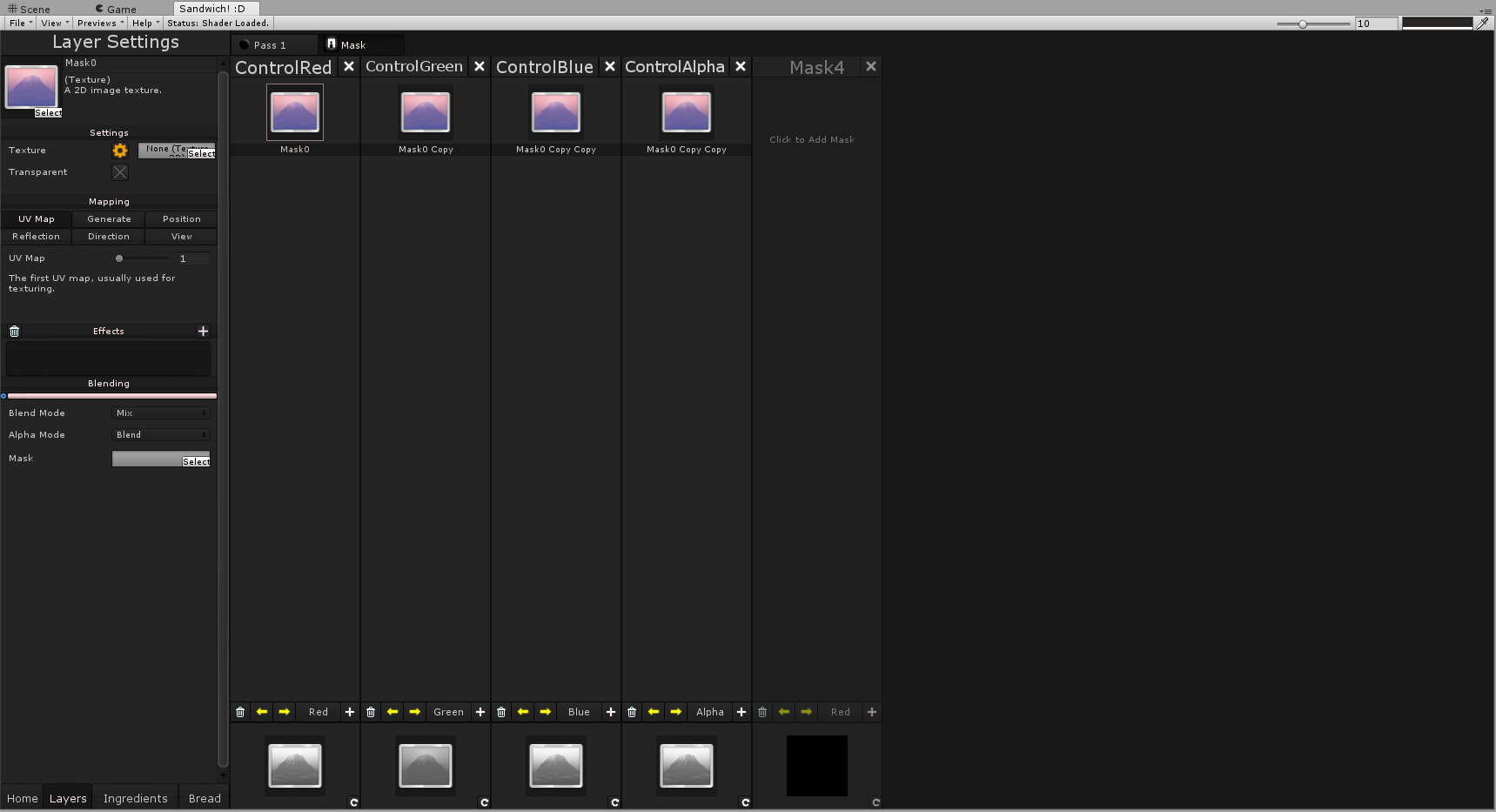Image resolution: width=1496 pixels, height=812 pixels.
Task: Move ControlRed layer right with yellow arrow
Action: click(x=285, y=712)
